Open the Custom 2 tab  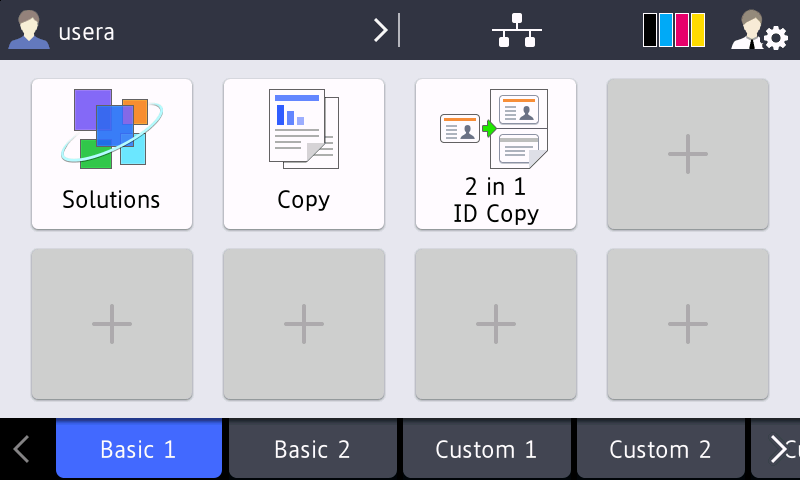pyautogui.click(x=660, y=449)
